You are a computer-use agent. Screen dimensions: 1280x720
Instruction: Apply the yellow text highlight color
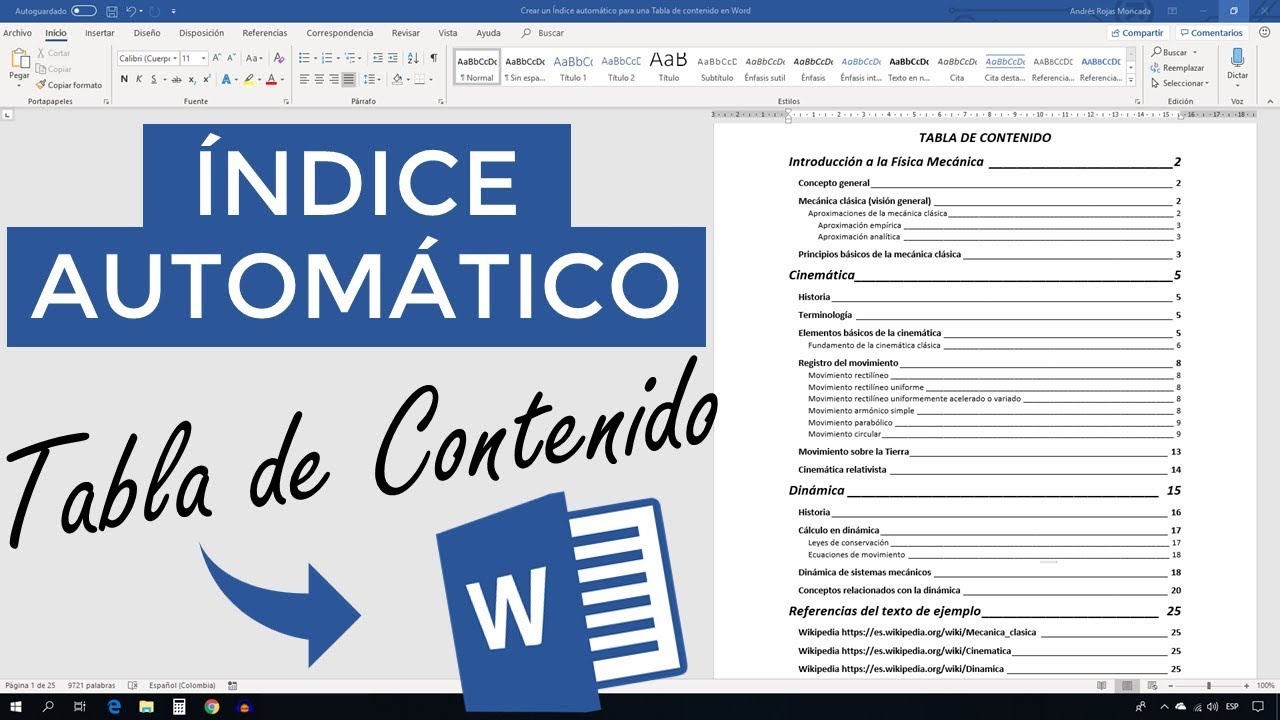[x=249, y=79]
